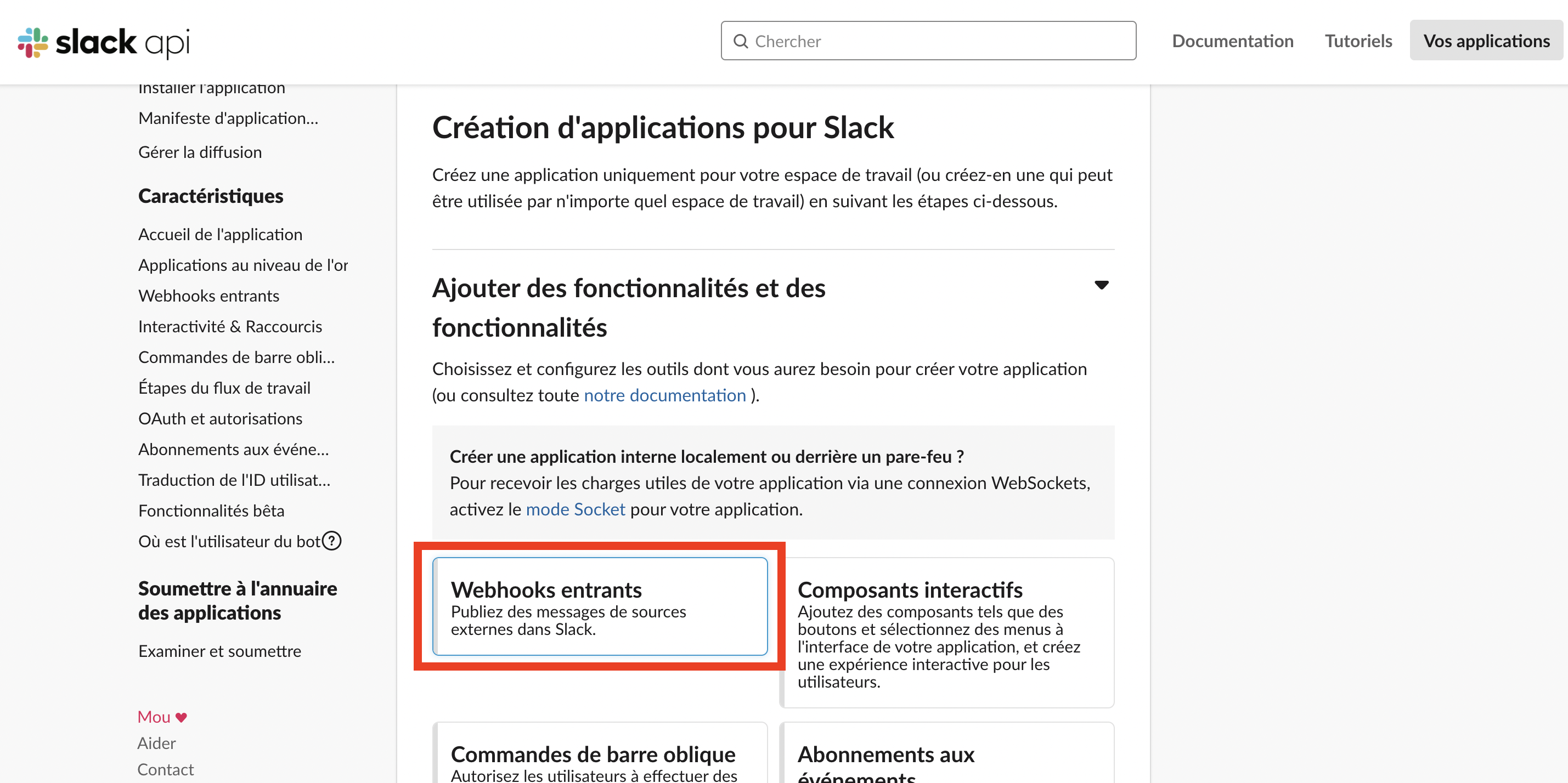Open the "Aider" link at bottom
1568x783 pixels.
[x=156, y=743]
